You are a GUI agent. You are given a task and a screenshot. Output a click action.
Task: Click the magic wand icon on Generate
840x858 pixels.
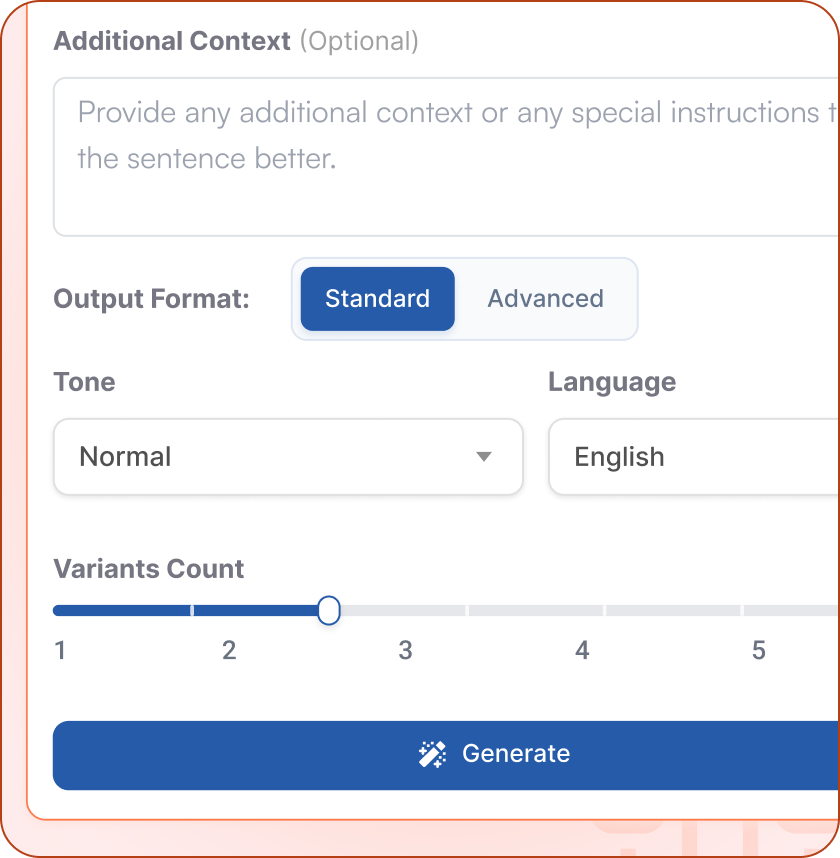[x=432, y=754]
